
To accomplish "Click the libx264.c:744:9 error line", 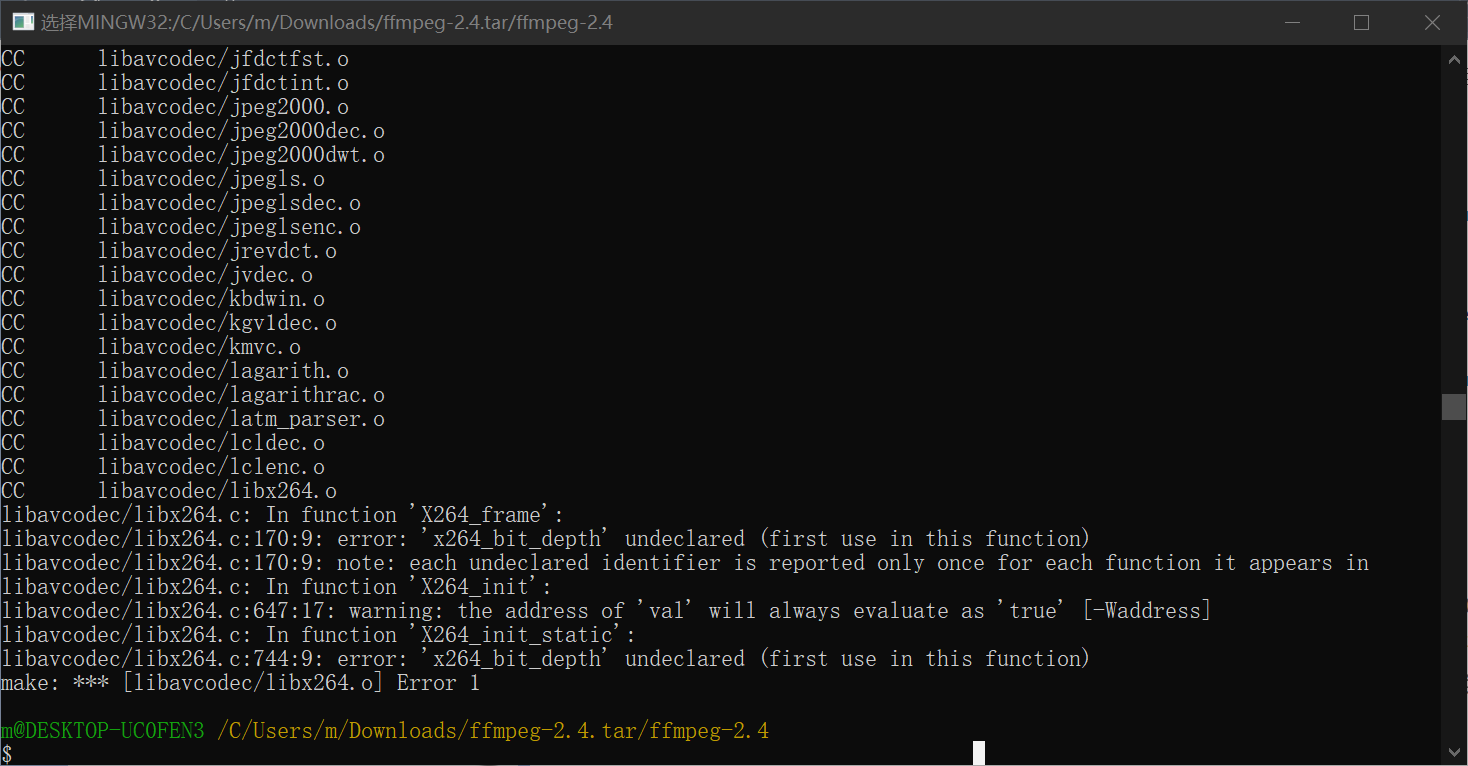I will pos(545,659).
